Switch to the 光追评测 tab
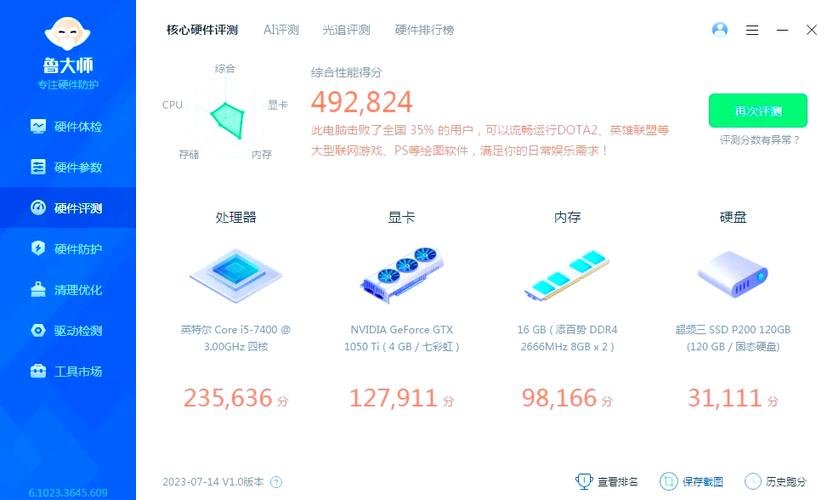 pyautogui.click(x=346, y=30)
